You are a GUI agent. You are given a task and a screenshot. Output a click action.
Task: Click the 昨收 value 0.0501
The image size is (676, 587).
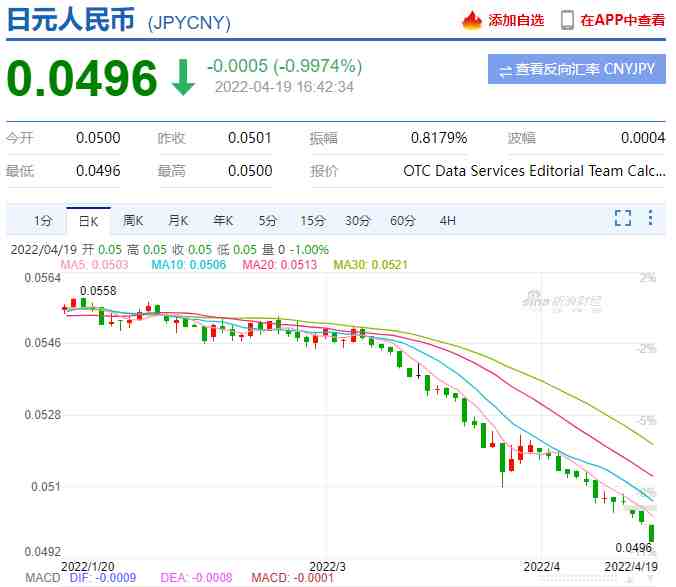pyautogui.click(x=250, y=138)
